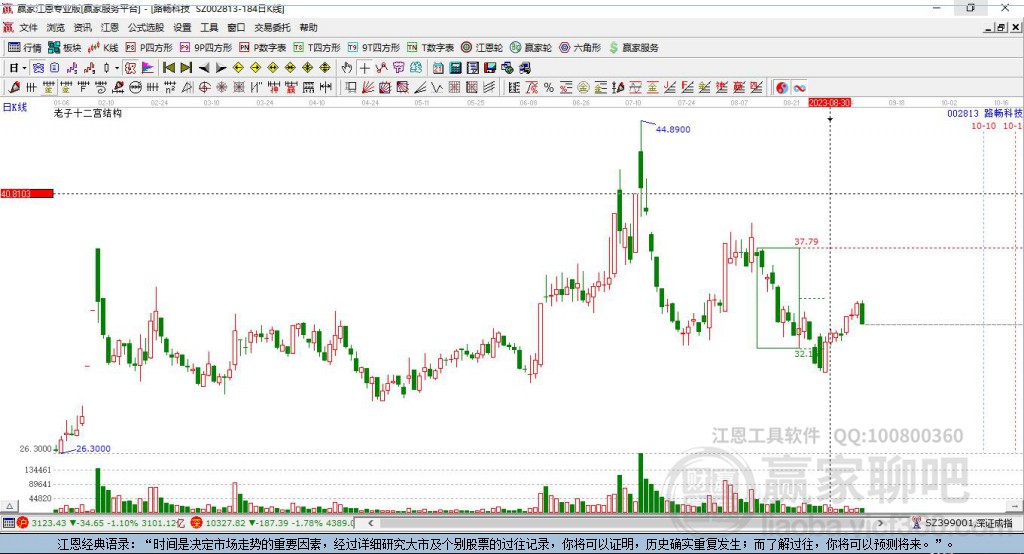Open the 行情 quotes view
The width and height of the screenshot is (1024, 554).
[x=25, y=48]
